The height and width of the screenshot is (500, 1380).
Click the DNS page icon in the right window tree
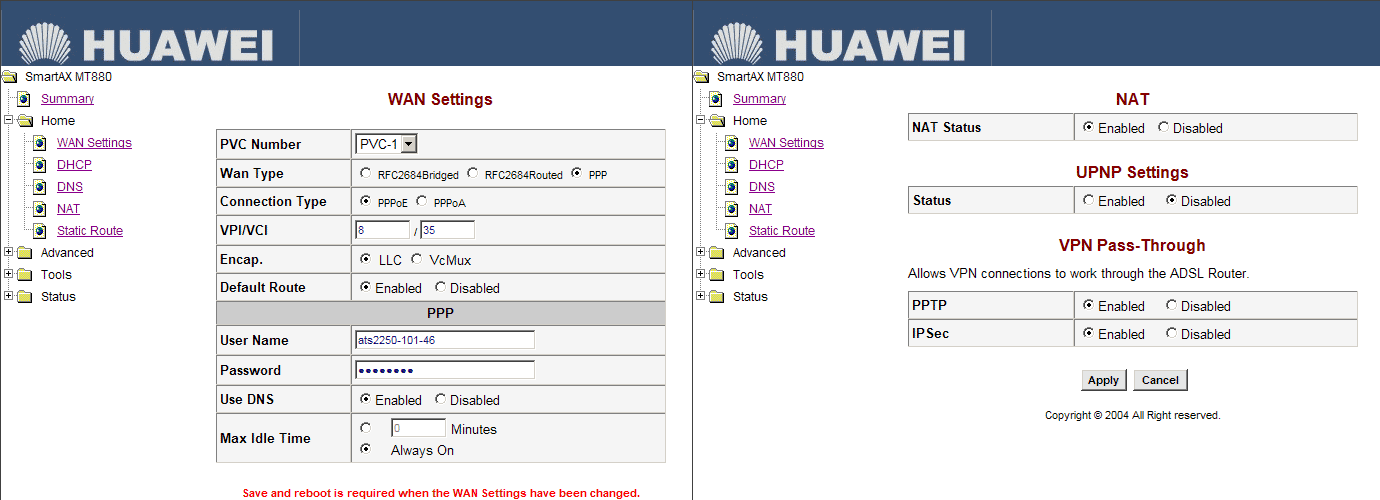[x=731, y=187]
